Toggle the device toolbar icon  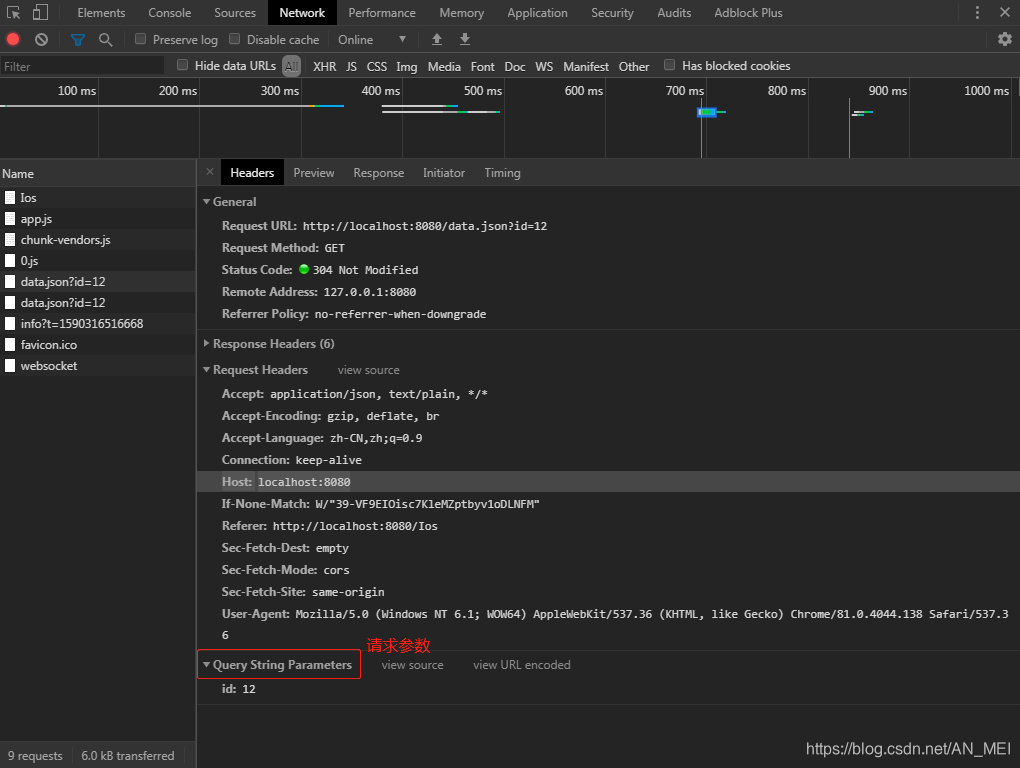click(40, 12)
